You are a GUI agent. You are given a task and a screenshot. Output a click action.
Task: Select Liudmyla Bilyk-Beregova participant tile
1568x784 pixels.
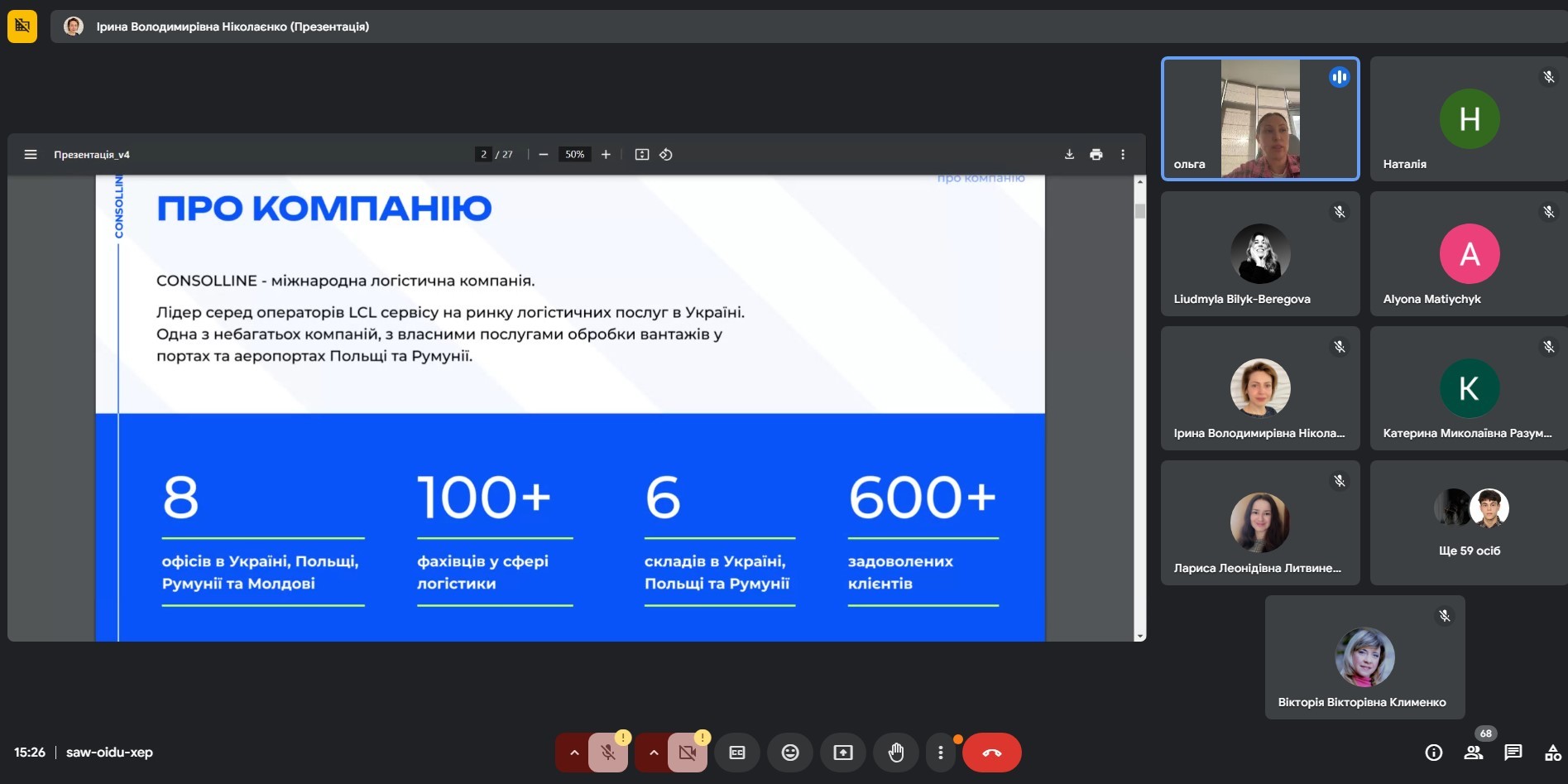pyautogui.click(x=1260, y=253)
